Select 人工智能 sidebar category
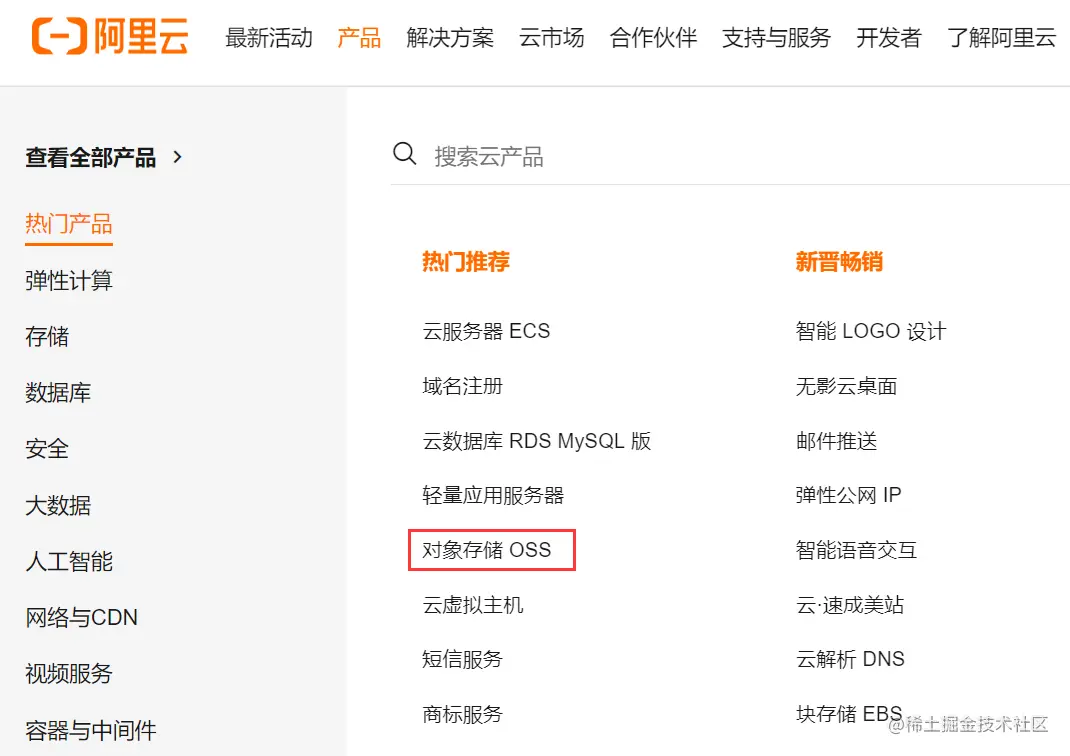Screen dimensions: 1070x756 69,562
